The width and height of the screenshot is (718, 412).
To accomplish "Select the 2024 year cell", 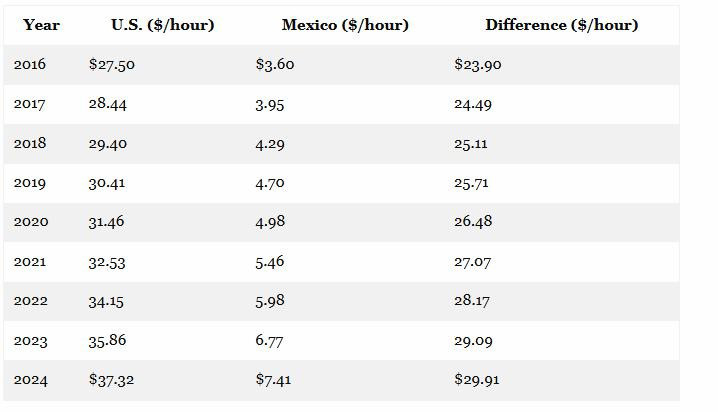I will 30,380.
